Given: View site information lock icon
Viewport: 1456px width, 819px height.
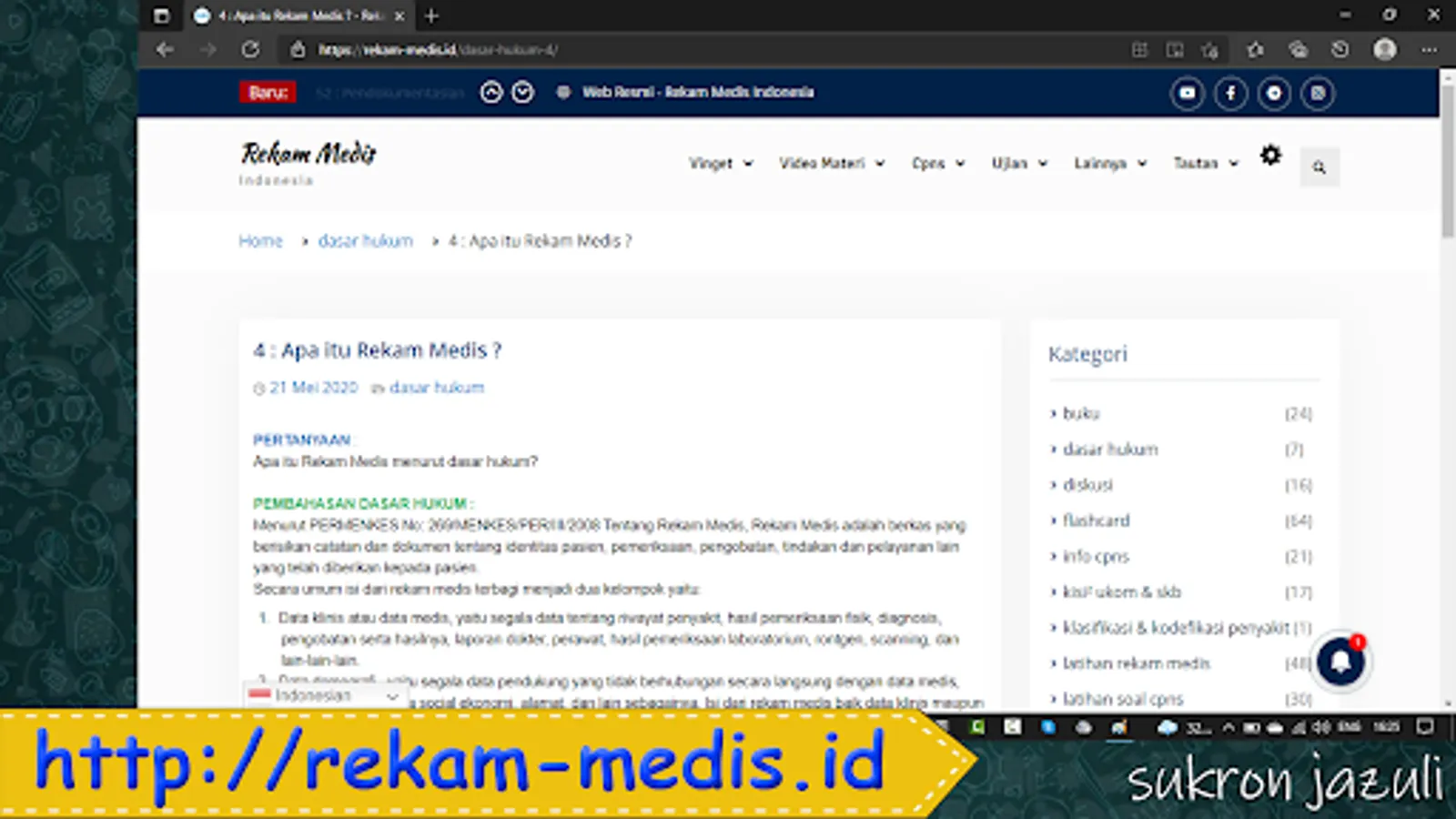Looking at the screenshot, I should tap(298, 49).
